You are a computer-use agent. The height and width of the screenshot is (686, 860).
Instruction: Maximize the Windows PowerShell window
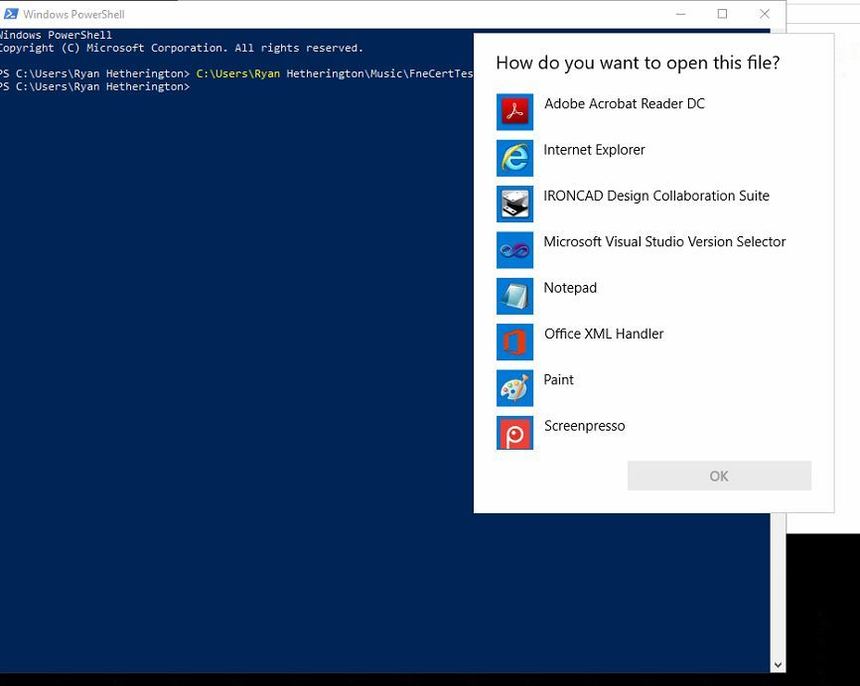point(722,14)
